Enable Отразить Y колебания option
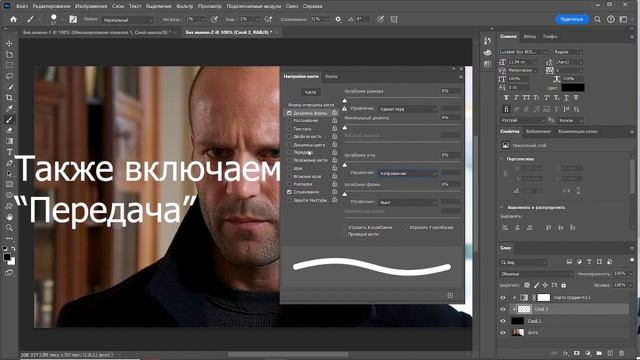 tap(404, 227)
